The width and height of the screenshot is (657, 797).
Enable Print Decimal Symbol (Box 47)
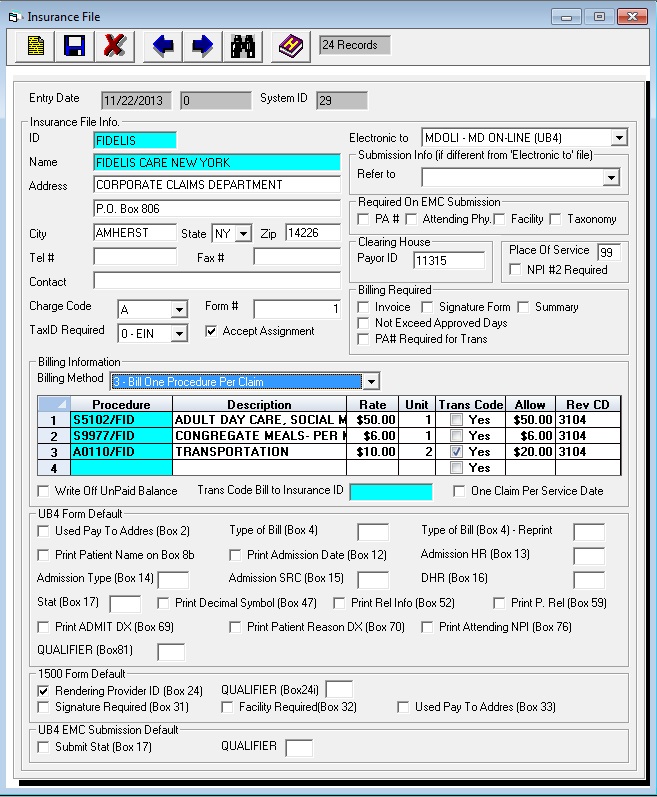click(x=163, y=603)
